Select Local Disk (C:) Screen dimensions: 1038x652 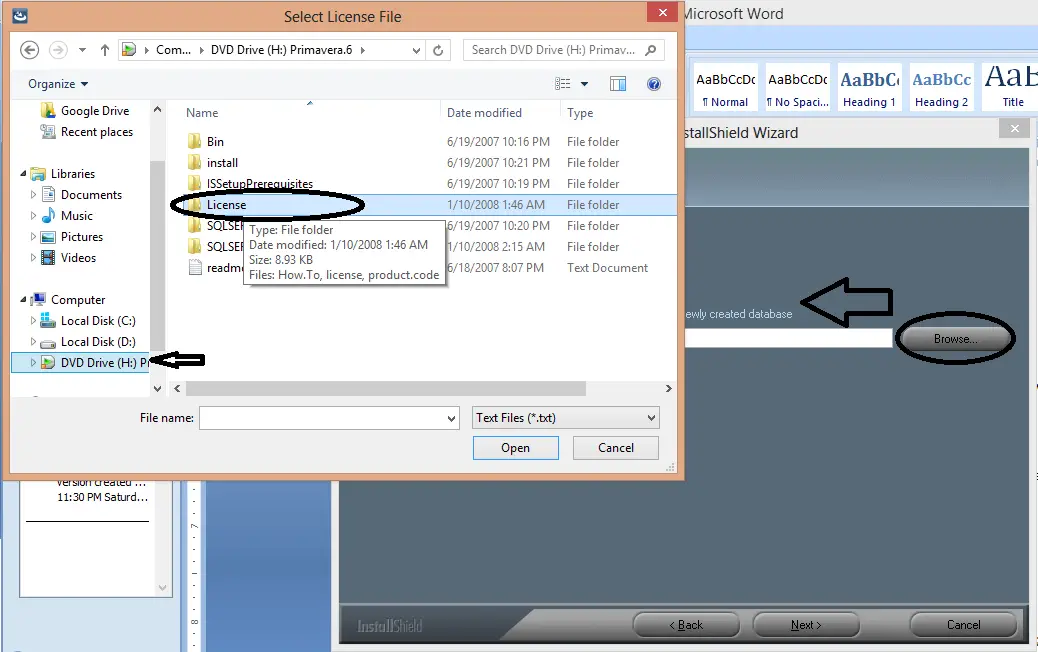pyautogui.click(x=98, y=321)
